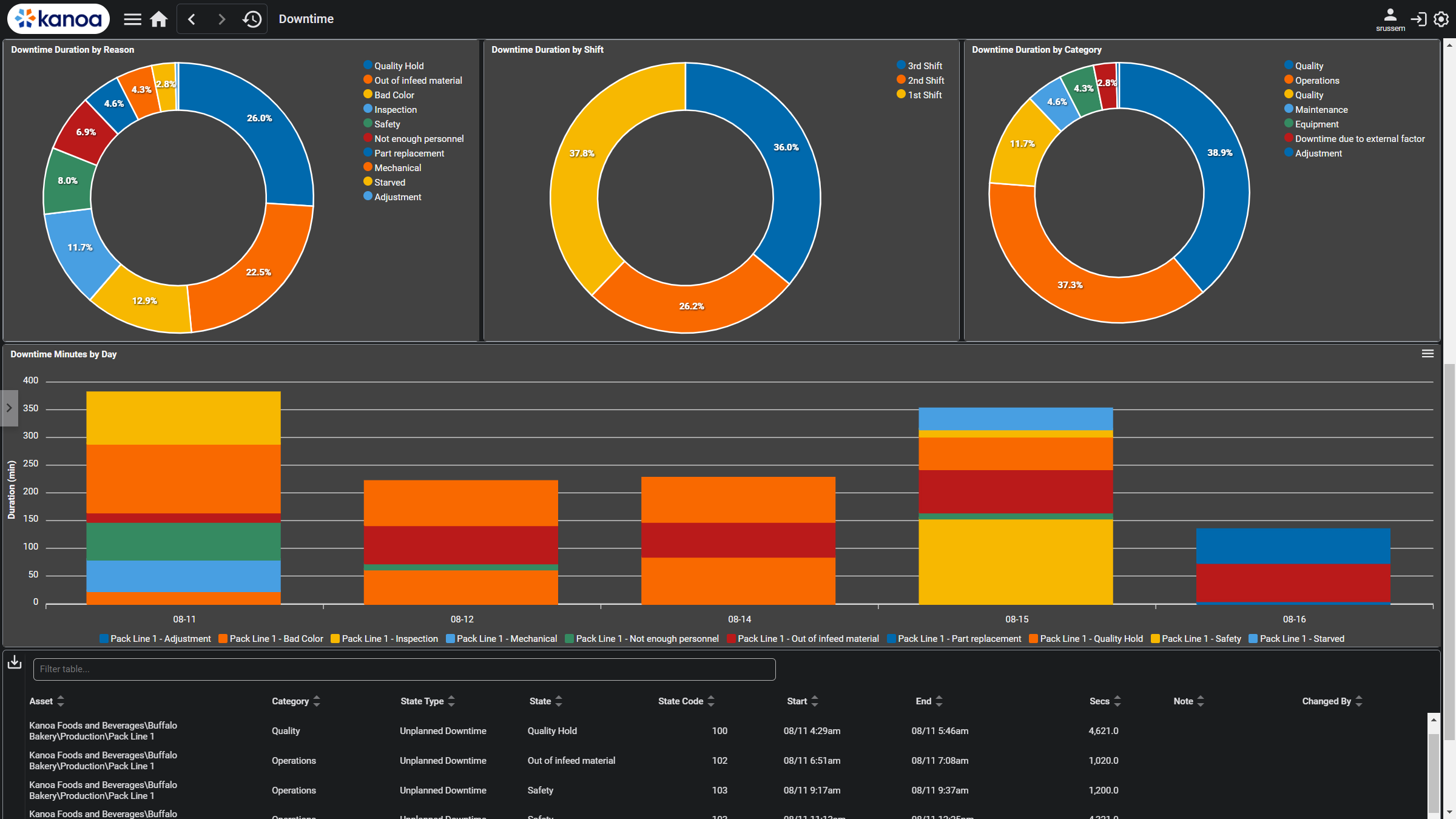Open the settings gear icon
The image size is (1456, 819).
1441,19
